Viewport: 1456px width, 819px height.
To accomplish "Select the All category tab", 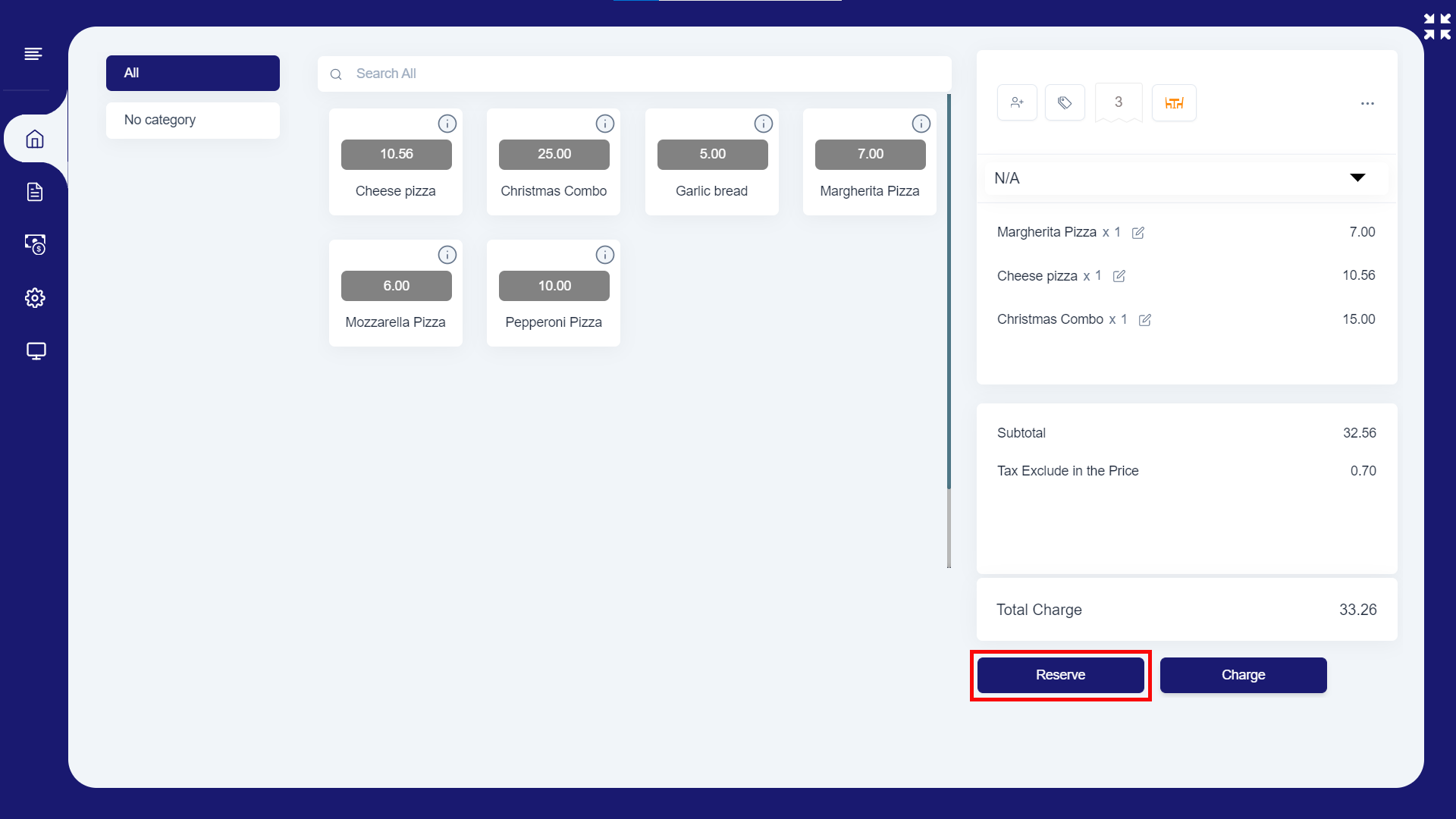I will click(193, 73).
